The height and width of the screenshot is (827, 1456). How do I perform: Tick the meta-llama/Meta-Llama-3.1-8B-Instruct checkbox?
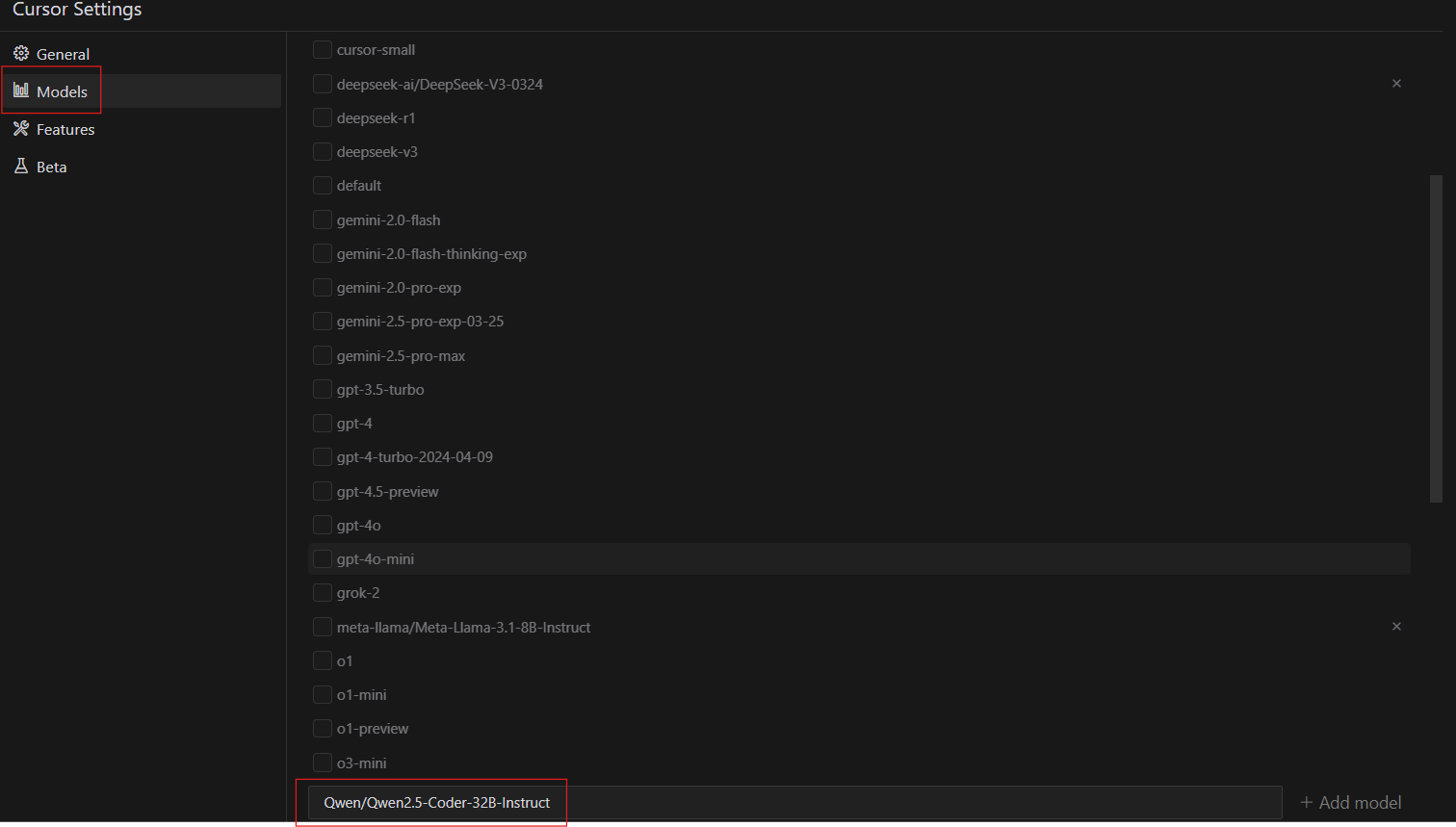[x=323, y=627]
